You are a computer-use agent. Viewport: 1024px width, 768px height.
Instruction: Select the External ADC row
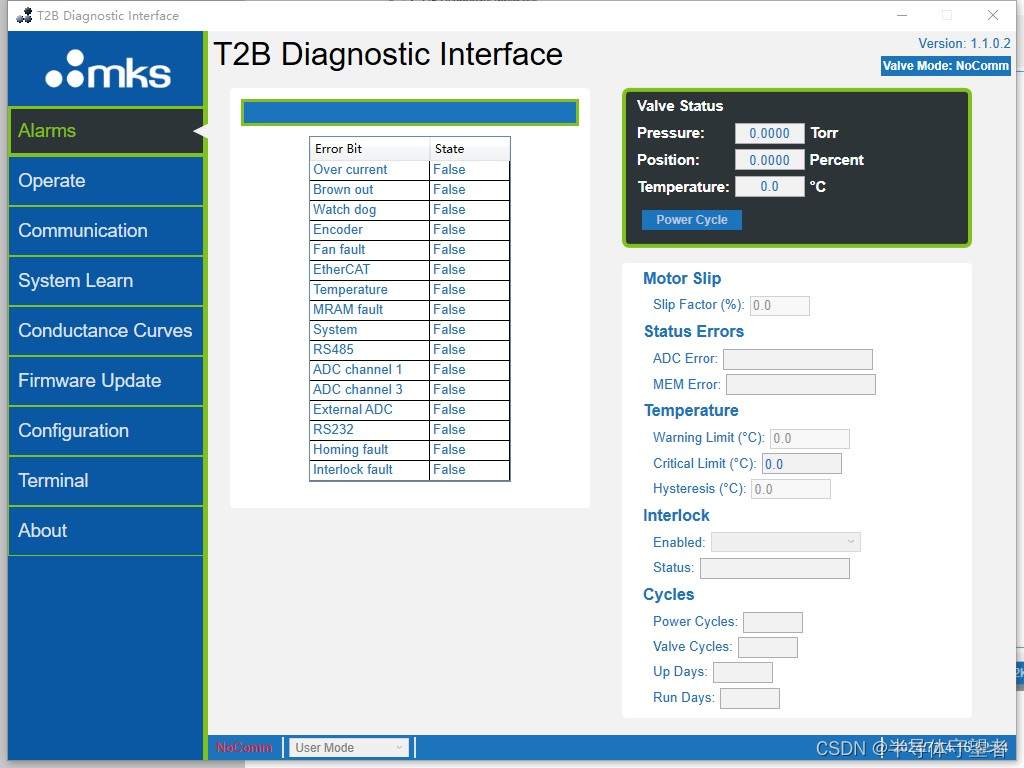409,410
